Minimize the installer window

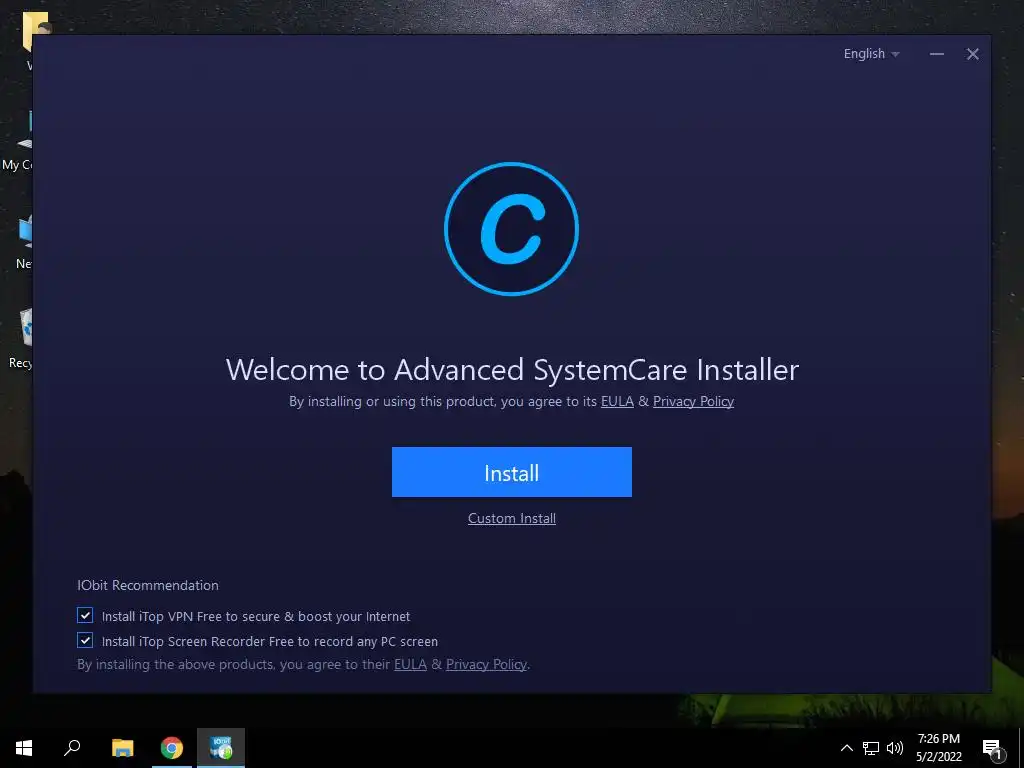coord(936,54)
